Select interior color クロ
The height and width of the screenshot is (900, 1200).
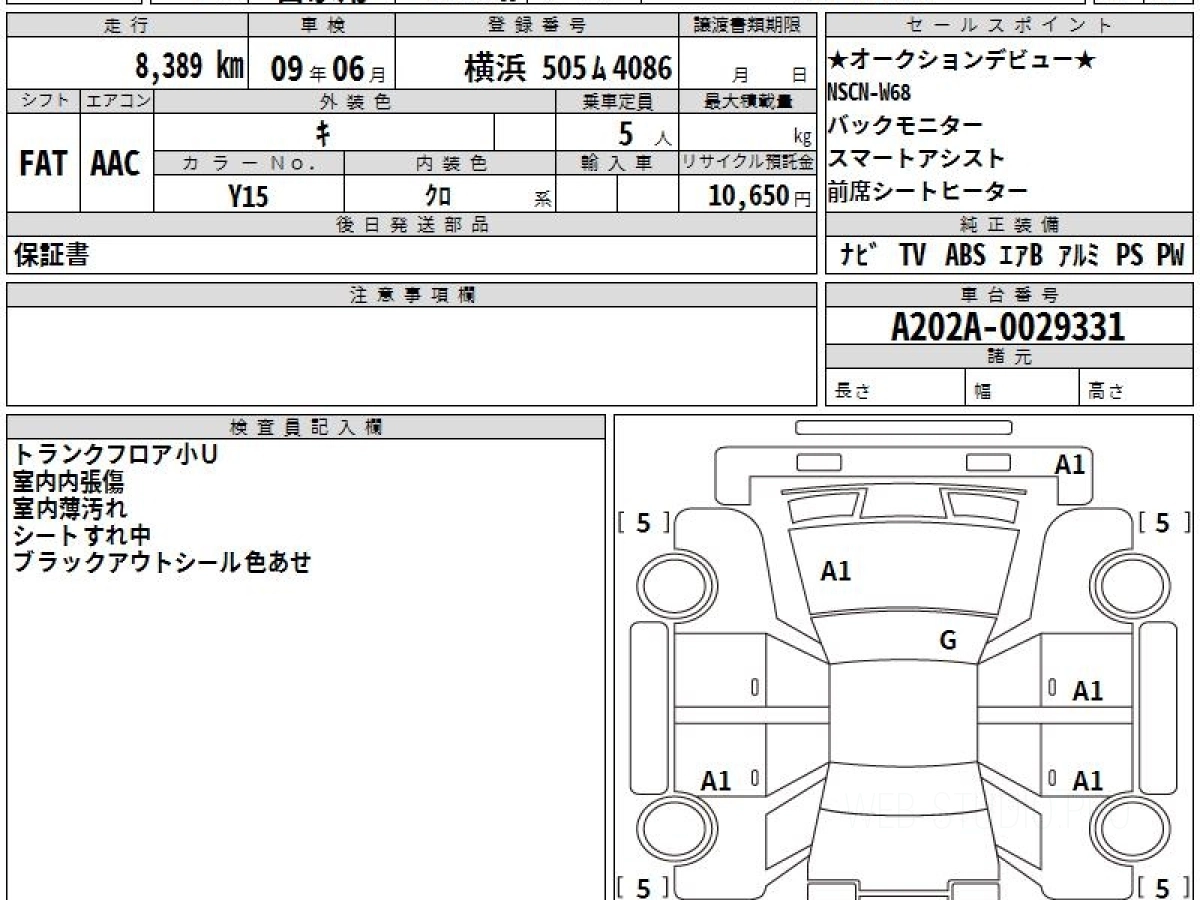point(438,196)
